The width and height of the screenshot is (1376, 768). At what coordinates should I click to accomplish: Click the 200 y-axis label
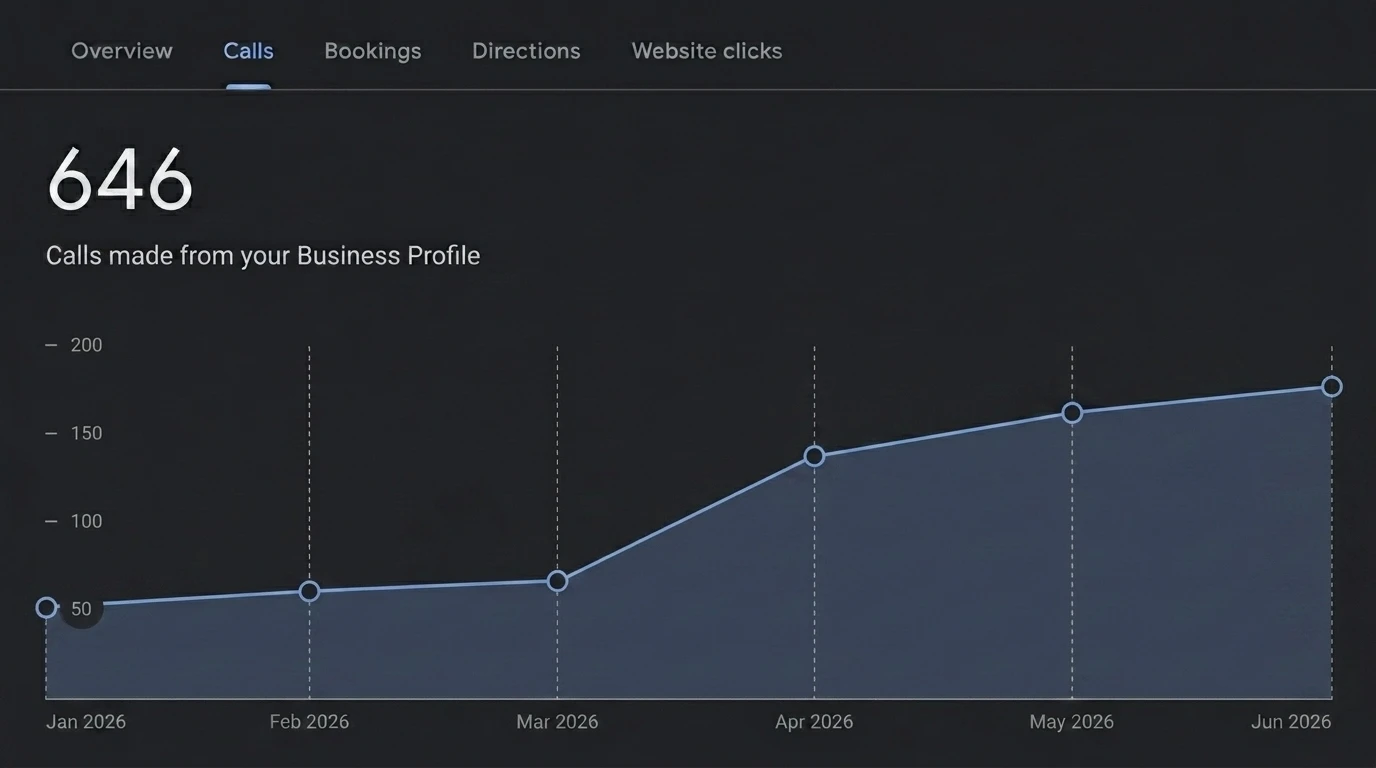(x=87, y=345)
